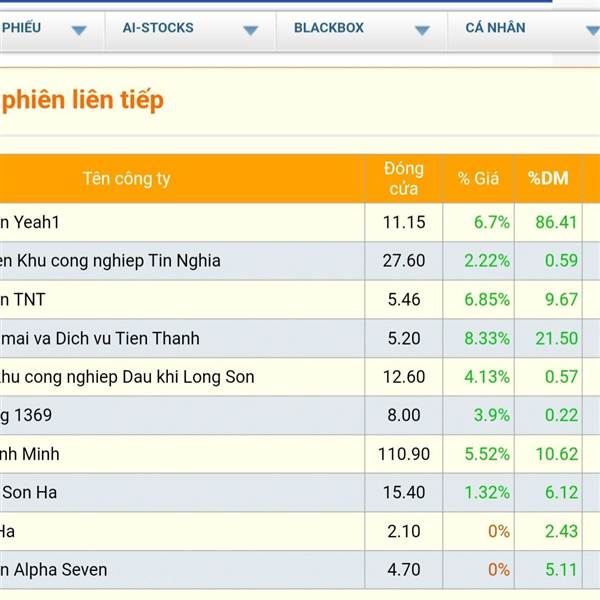Expand the AI-STOCKS dropdown arrow
Screen dimensions: 600x600
pos(251,30)
